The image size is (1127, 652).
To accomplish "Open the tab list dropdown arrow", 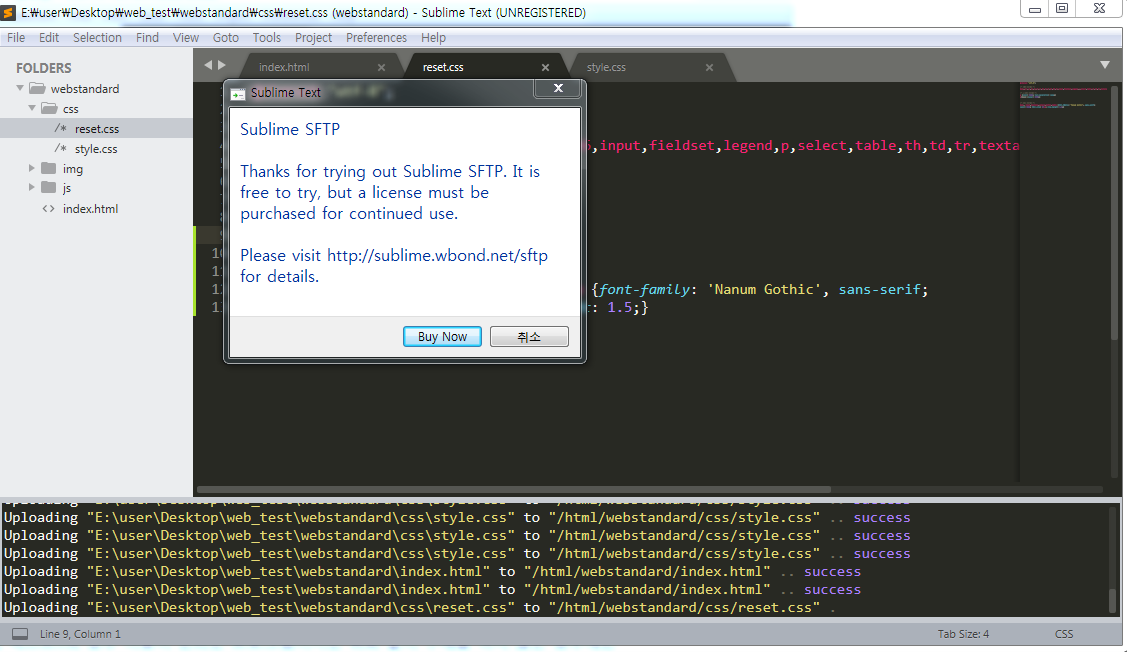I will click(1105, 65).
